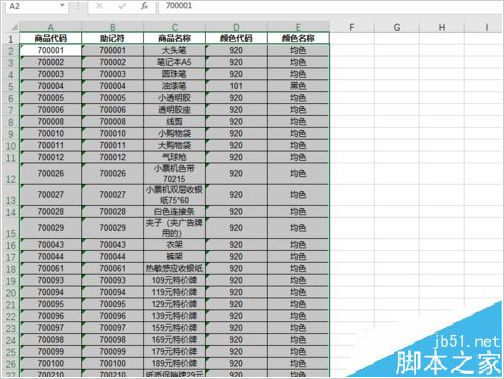Select column C header

click(x=174, y=27)
